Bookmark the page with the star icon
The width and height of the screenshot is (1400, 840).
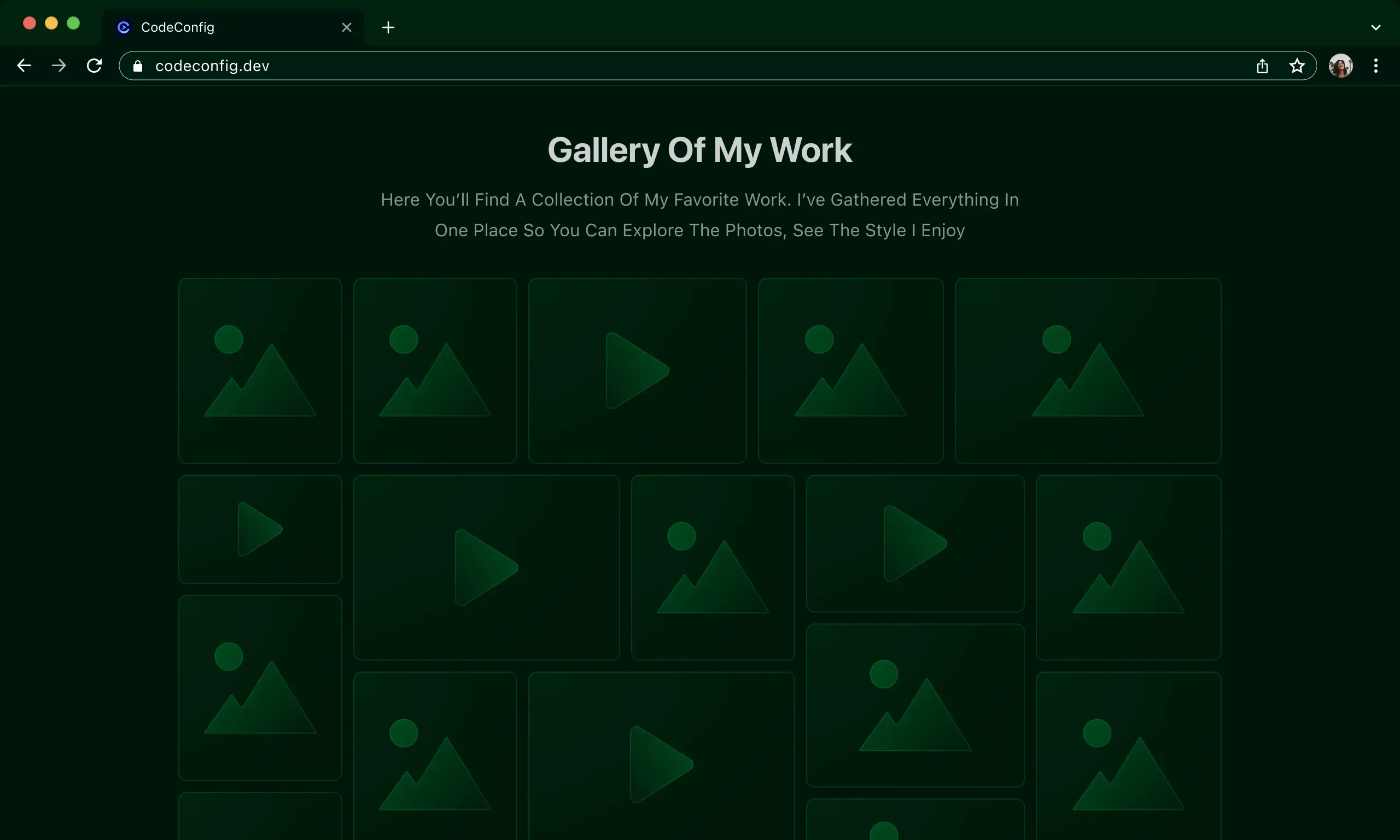tap(1297, 66)
